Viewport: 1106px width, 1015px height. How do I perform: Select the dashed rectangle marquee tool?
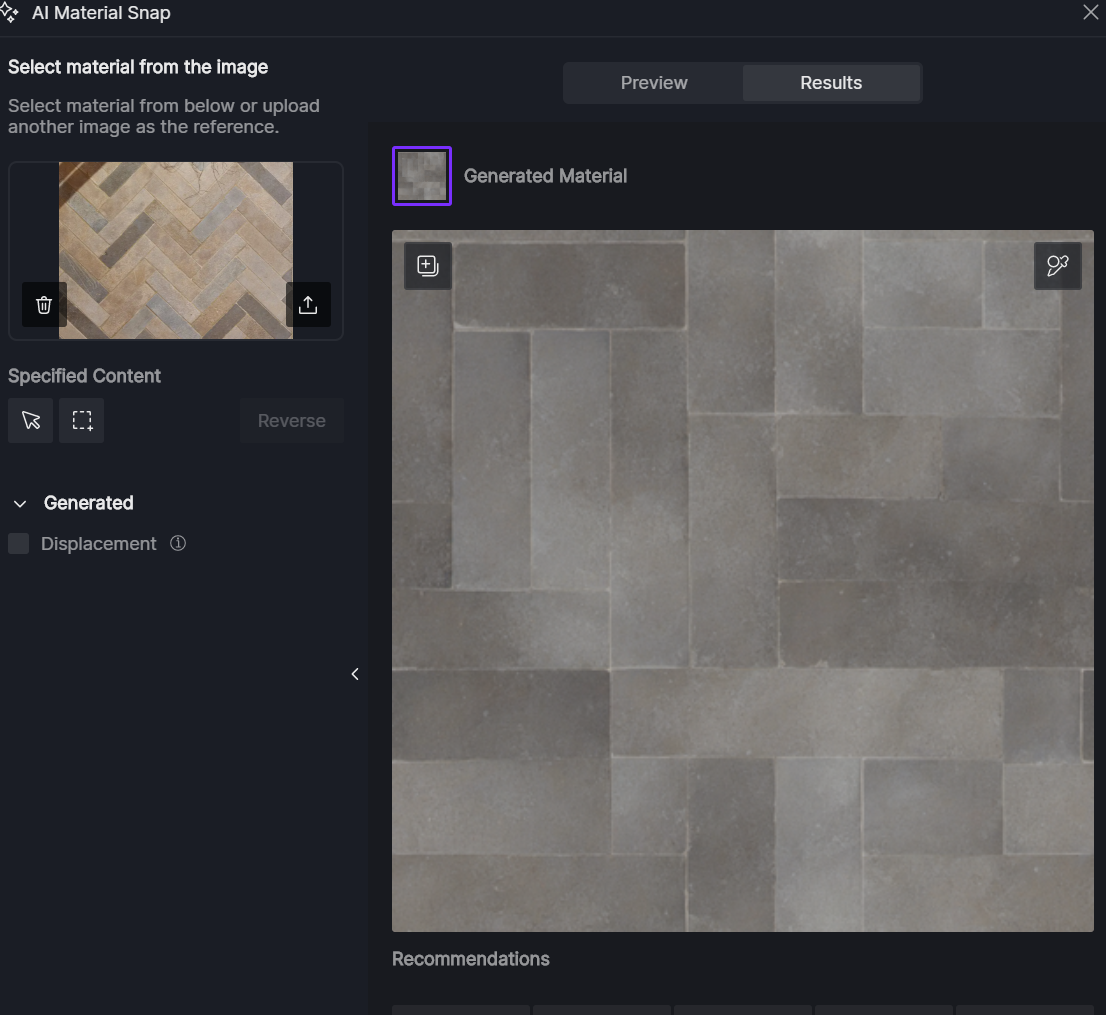[82, 420]
